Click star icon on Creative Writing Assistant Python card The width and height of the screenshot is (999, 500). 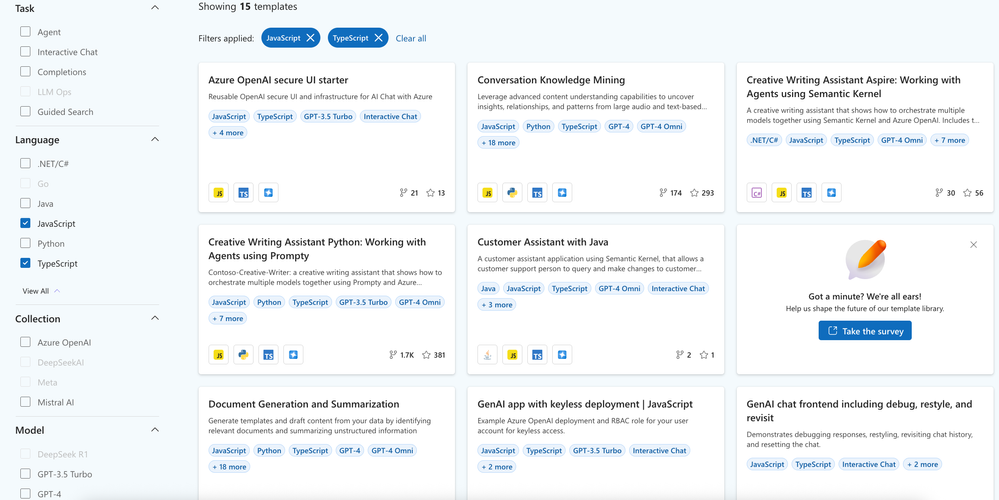[426, 355]
